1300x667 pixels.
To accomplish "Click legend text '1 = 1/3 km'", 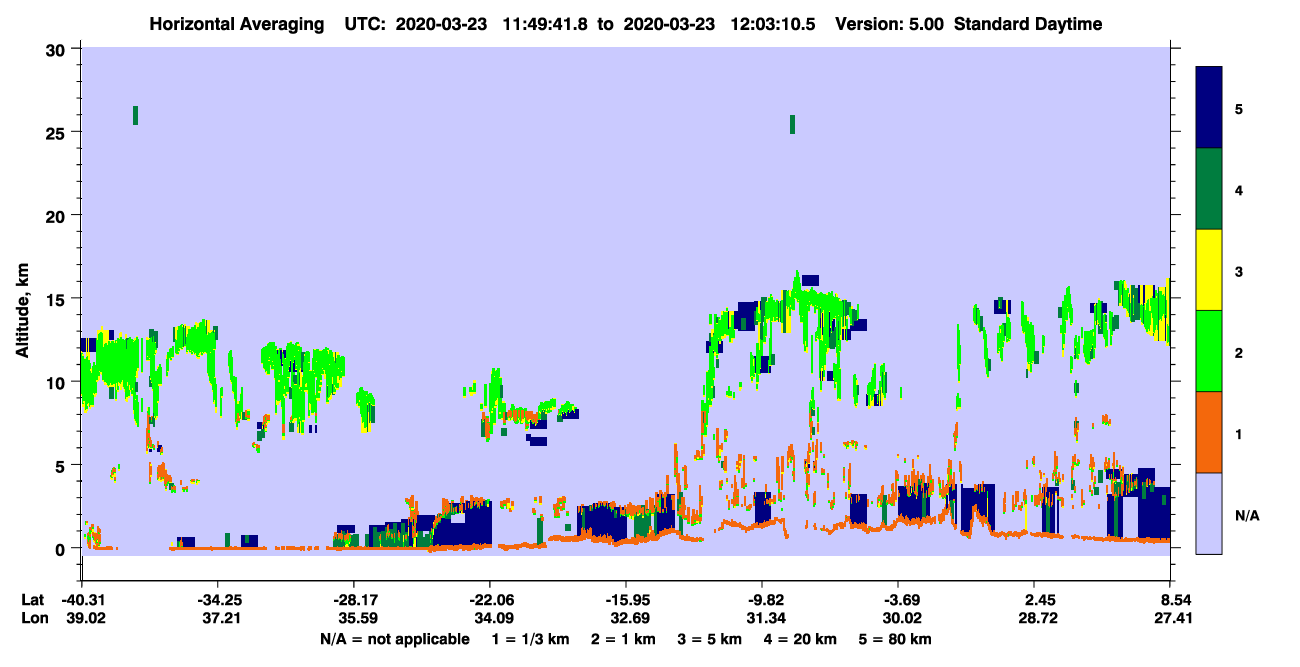I will 529,639.
